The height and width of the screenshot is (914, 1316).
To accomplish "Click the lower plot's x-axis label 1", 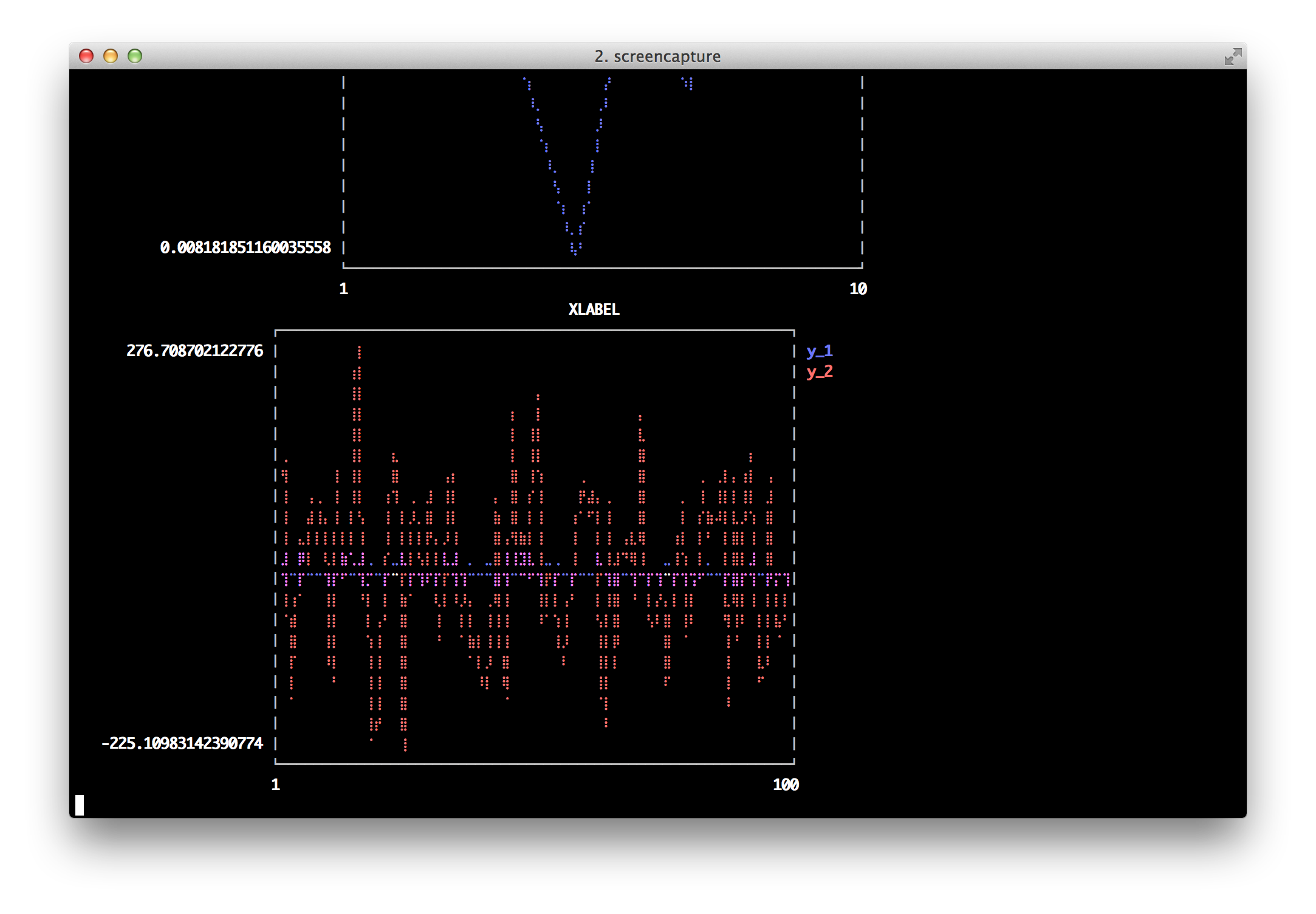I will tap(275, 785).
